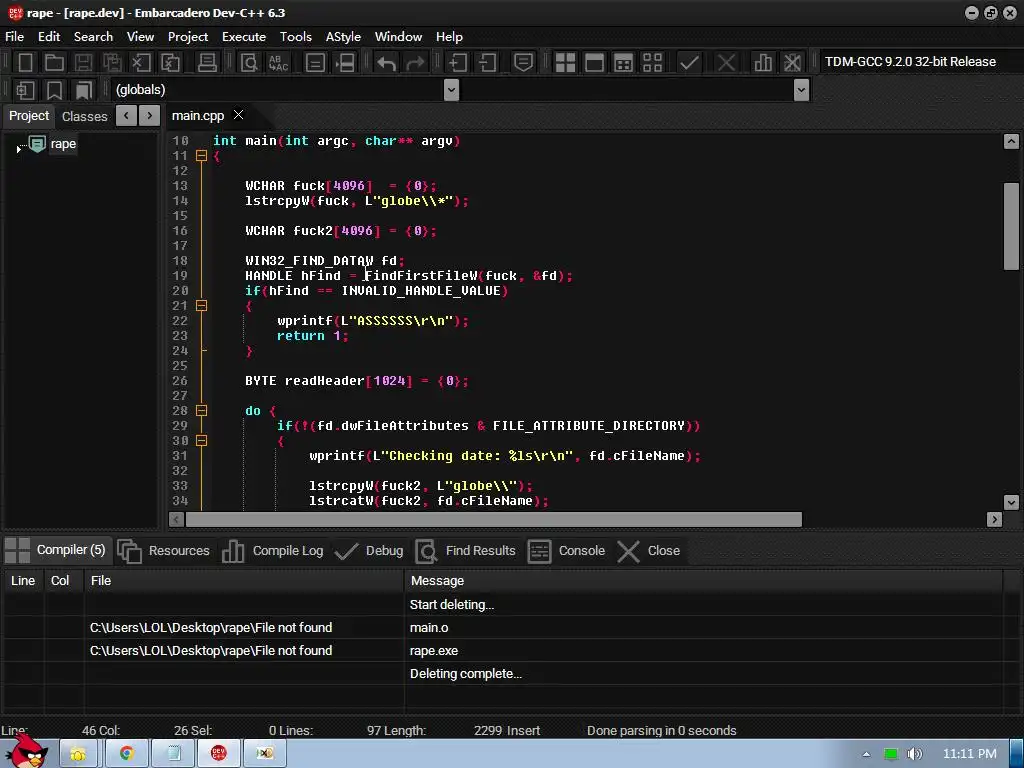
Task: Click the 11:11 PM taskbar clock
Action: [969, 754]
